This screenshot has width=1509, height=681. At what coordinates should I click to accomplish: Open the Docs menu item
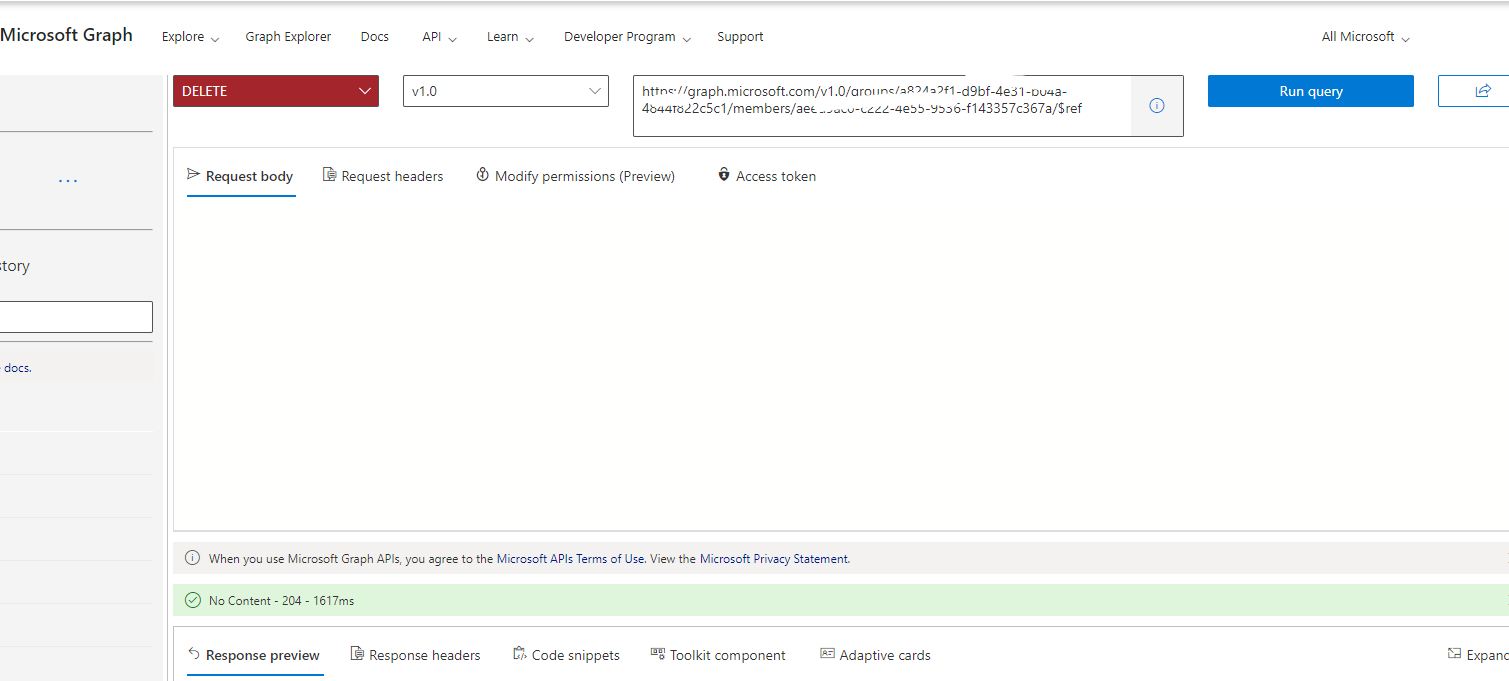[374, 36]
